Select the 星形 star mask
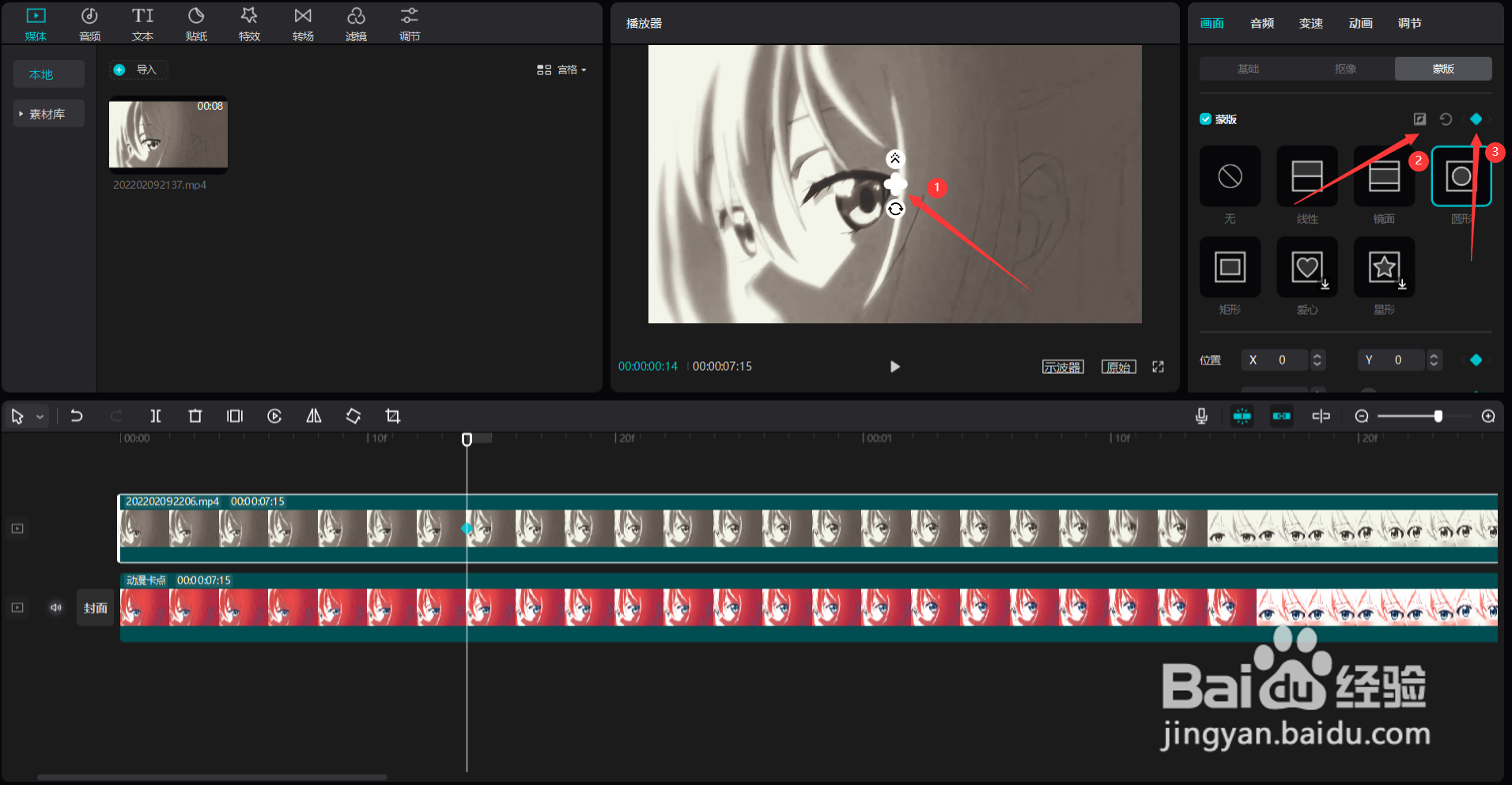 [x=1384, y=267]
